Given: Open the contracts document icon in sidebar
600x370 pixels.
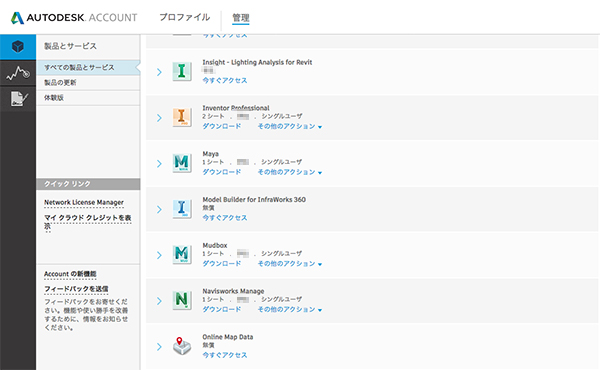Looking at the screenshot, I should click(18, 99).
